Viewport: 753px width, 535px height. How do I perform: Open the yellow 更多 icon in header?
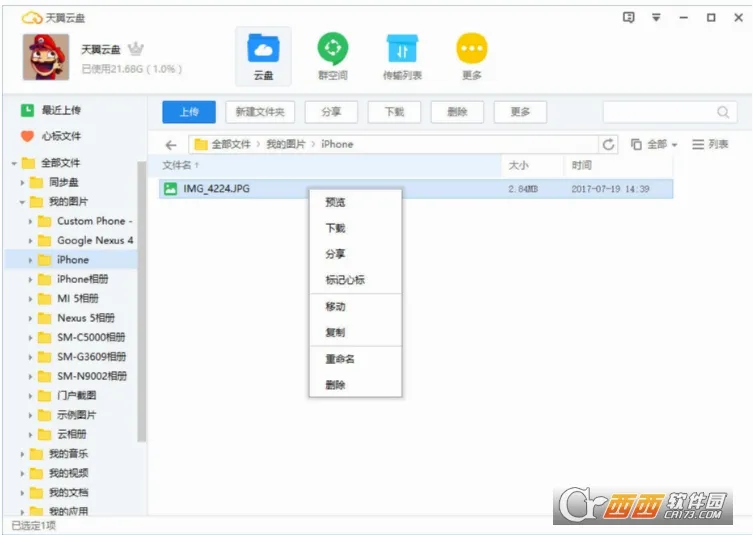[472, 57]
